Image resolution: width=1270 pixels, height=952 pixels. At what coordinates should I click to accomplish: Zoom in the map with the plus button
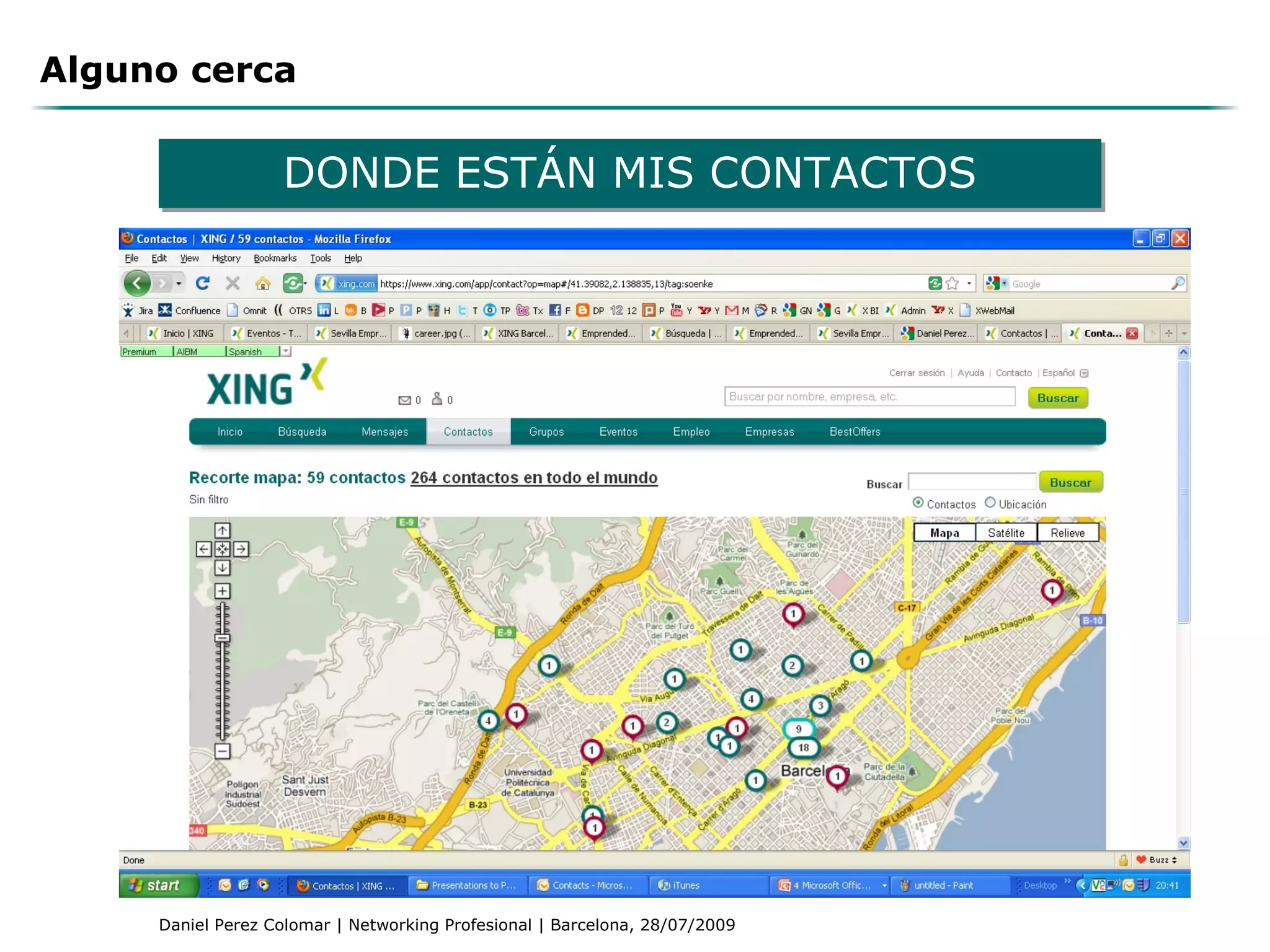(222, 591)
